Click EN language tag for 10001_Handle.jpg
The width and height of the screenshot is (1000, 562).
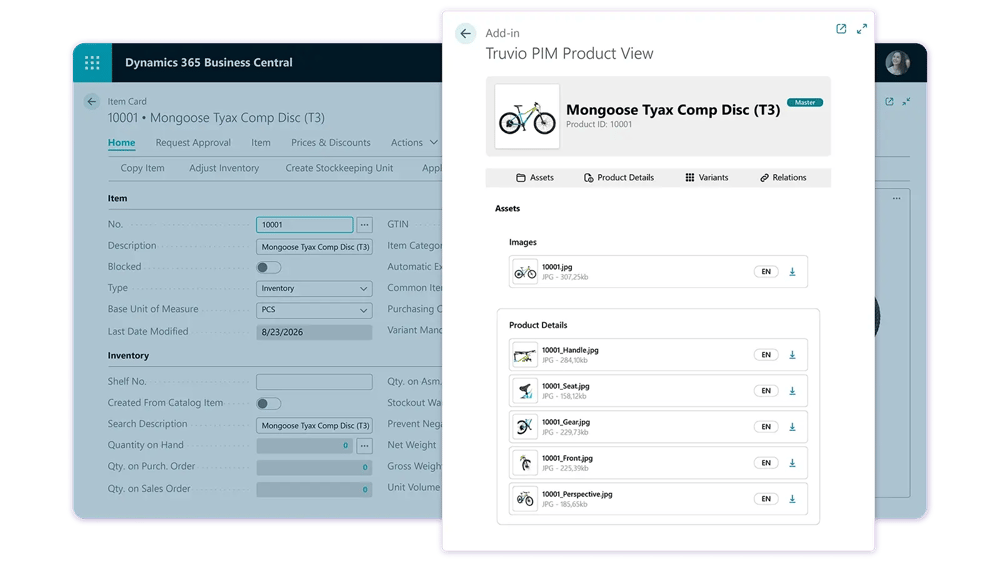[766, 355]
